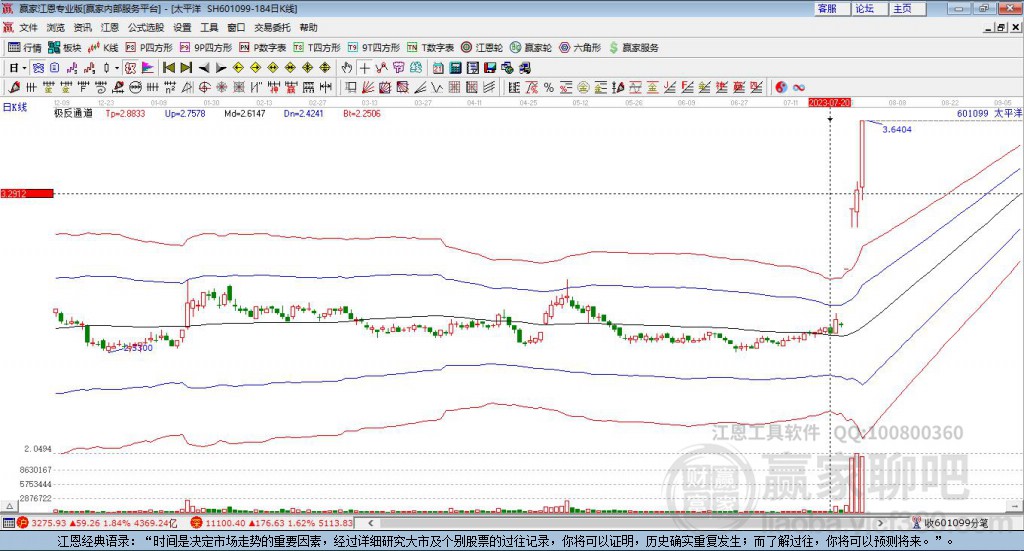Open the 江恩 menu
Viewport: 1024px width, 551px height.
click(110, 27)
